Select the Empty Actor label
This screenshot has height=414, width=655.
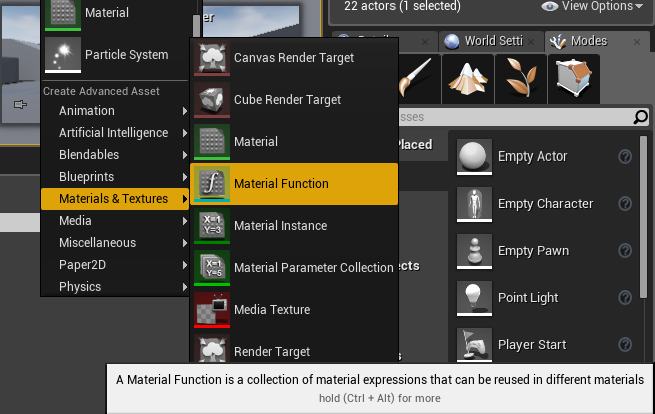pyautogui.click(x=533, y=157)
